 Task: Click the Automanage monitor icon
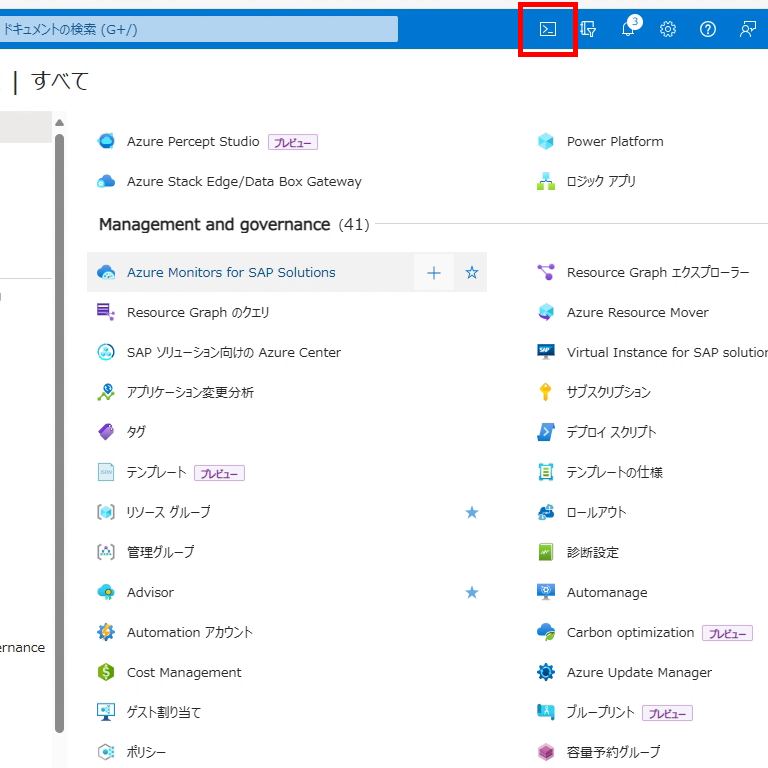pos(546,592)
